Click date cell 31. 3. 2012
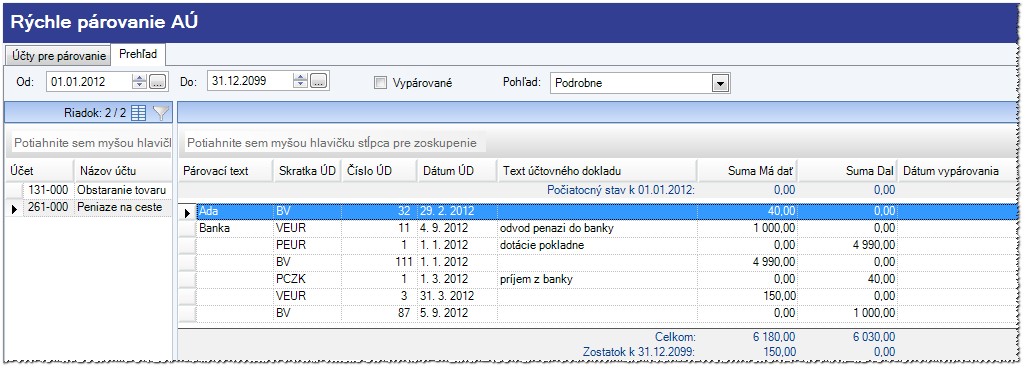The width and height of the screenshot is (1029, 372). click(457, 296)
